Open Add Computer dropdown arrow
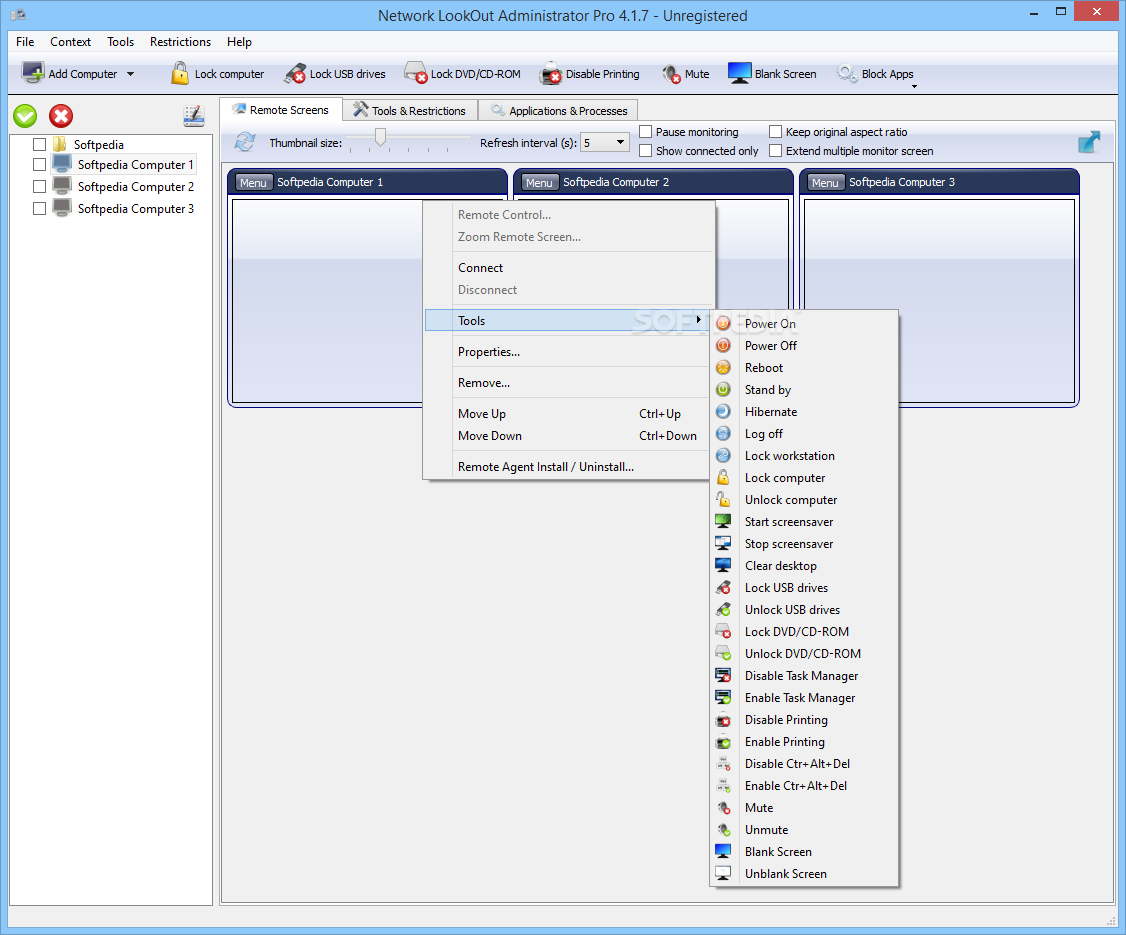1126x935 pixels. (x=130, y=74)
